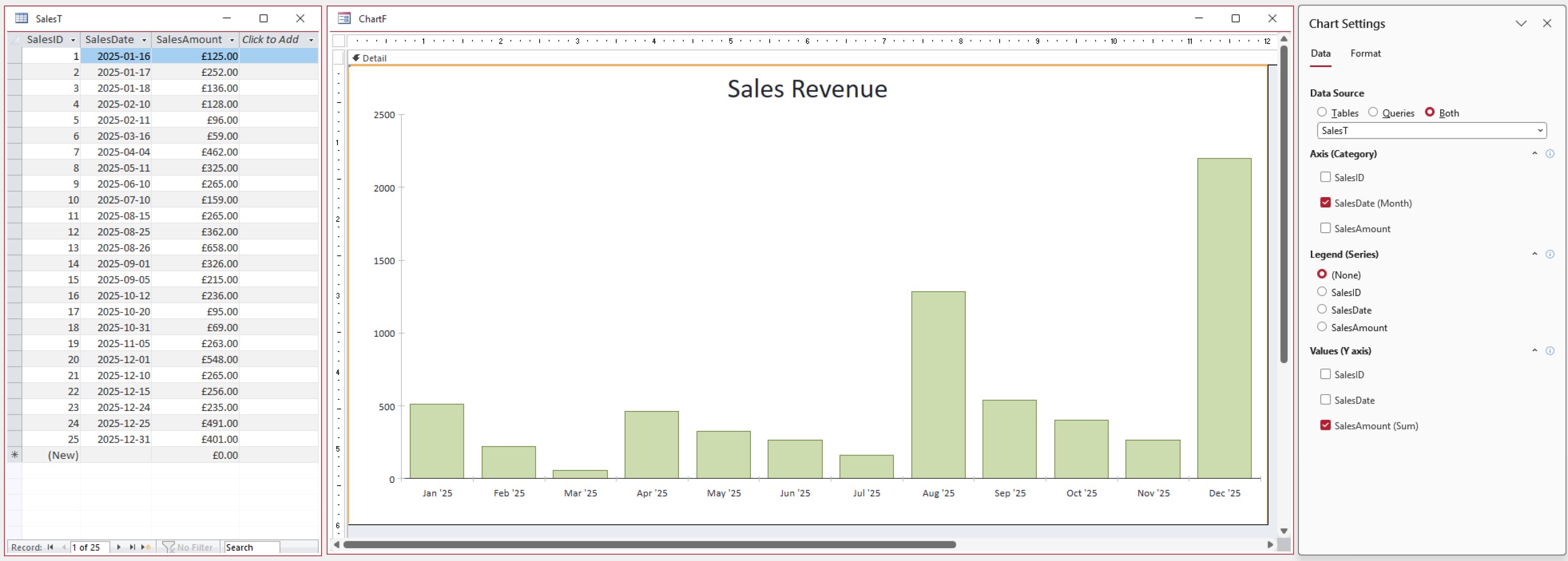Collapse the Legend (Series) section
The width and height of the screenshot is (1568, 561).
point(1534,255)
